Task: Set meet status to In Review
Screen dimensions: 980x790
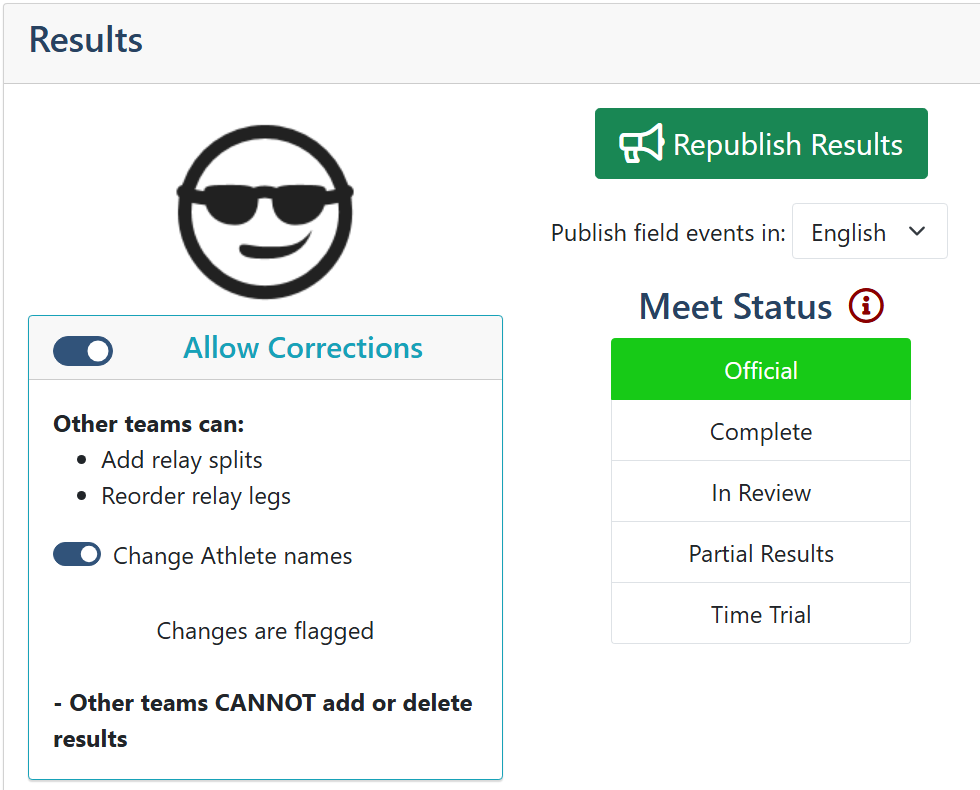Action: (x=761, y=492)
